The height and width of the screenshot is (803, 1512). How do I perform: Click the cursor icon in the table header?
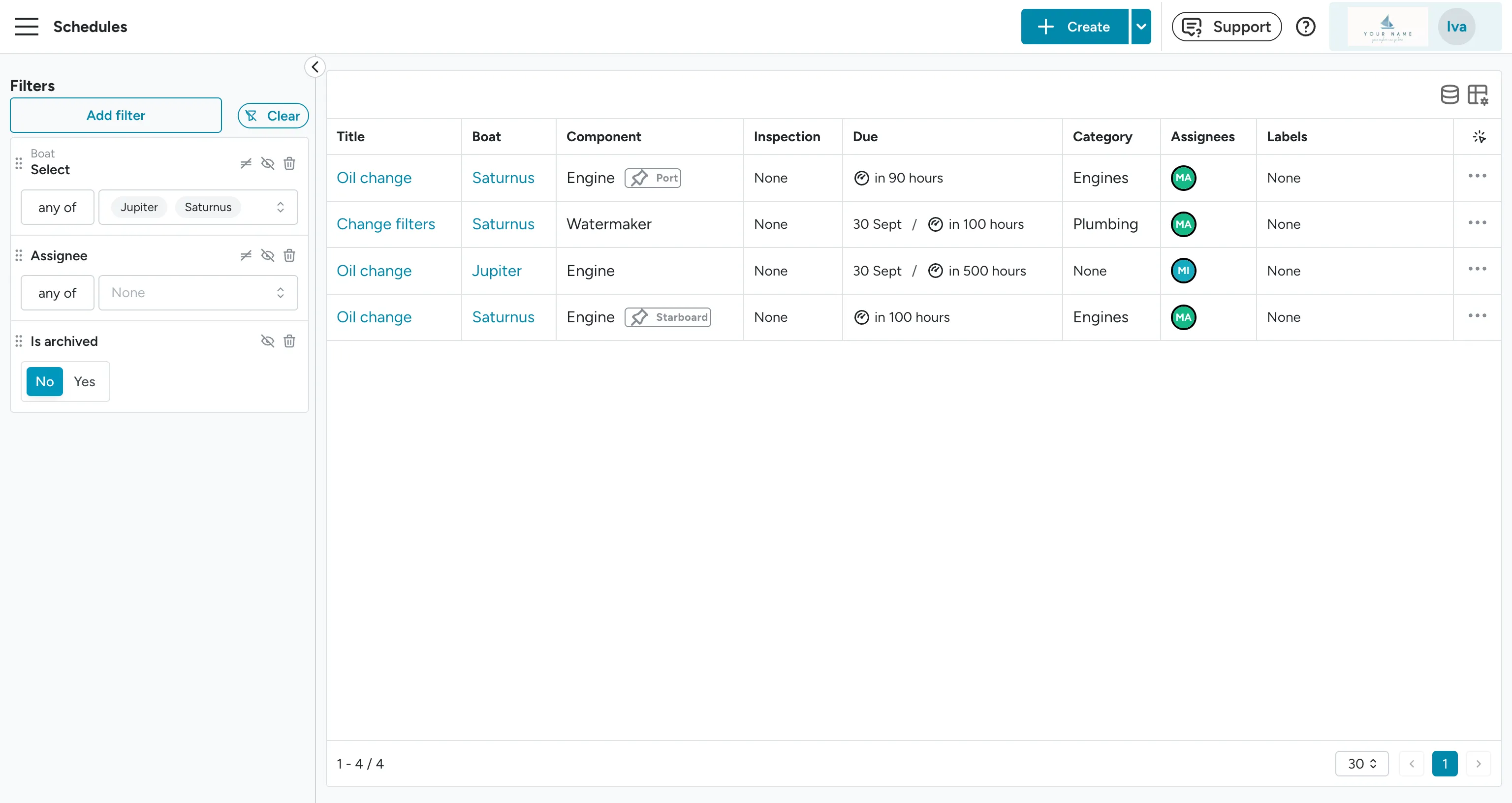click(1480, 137)
